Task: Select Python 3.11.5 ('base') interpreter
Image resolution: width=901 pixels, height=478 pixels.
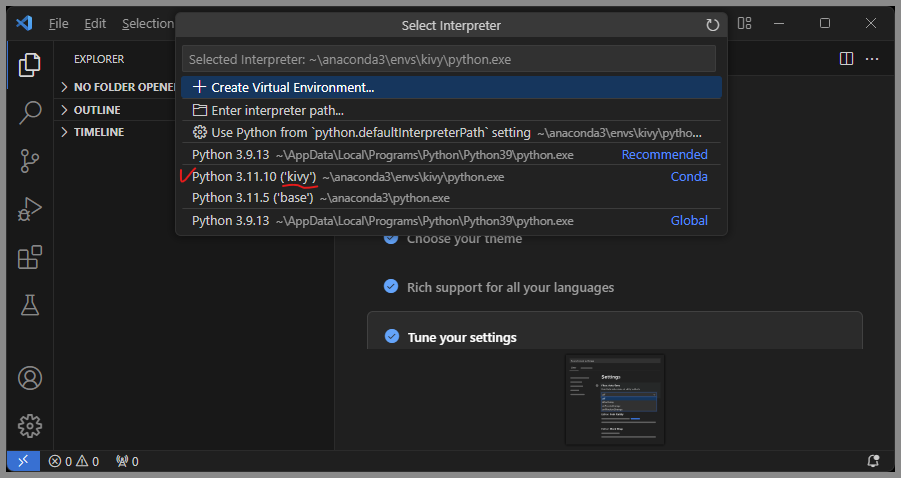Action: 451,198
